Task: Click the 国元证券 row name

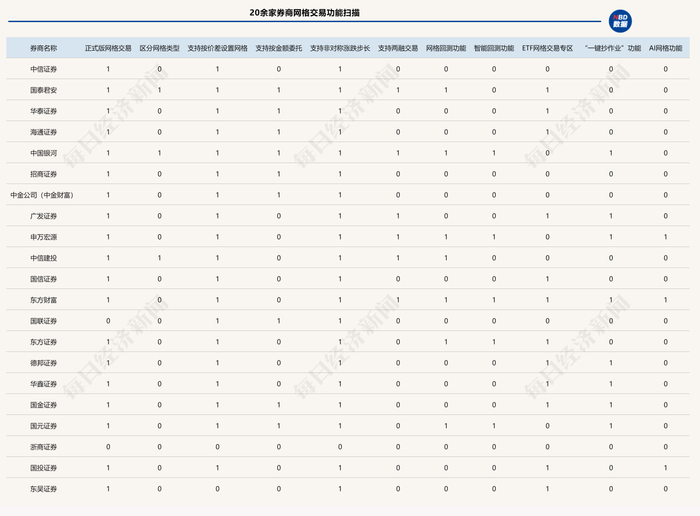Action: [x=43, y=426]
